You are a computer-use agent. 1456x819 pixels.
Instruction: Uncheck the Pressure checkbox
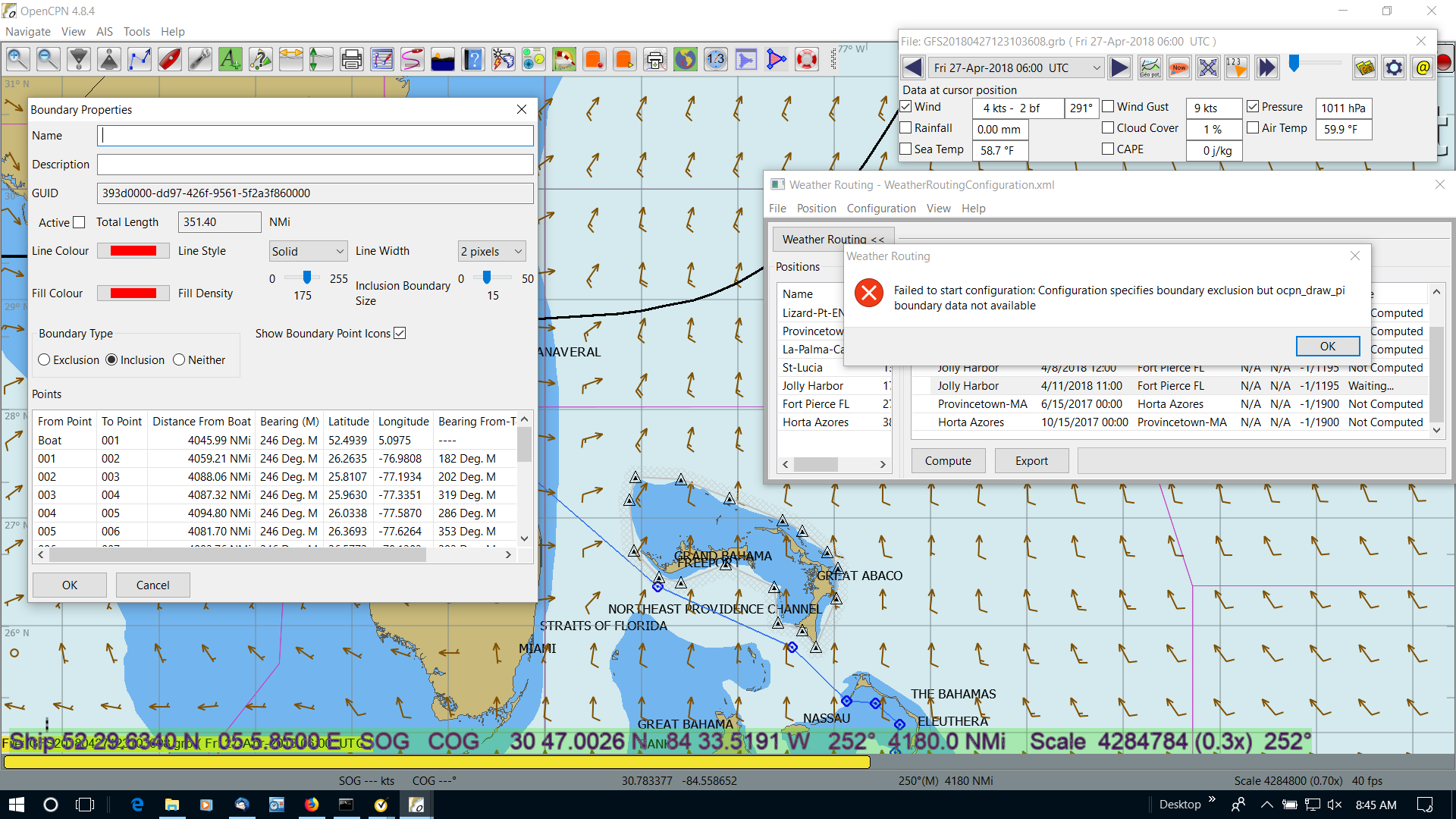tap(1253, 107)
